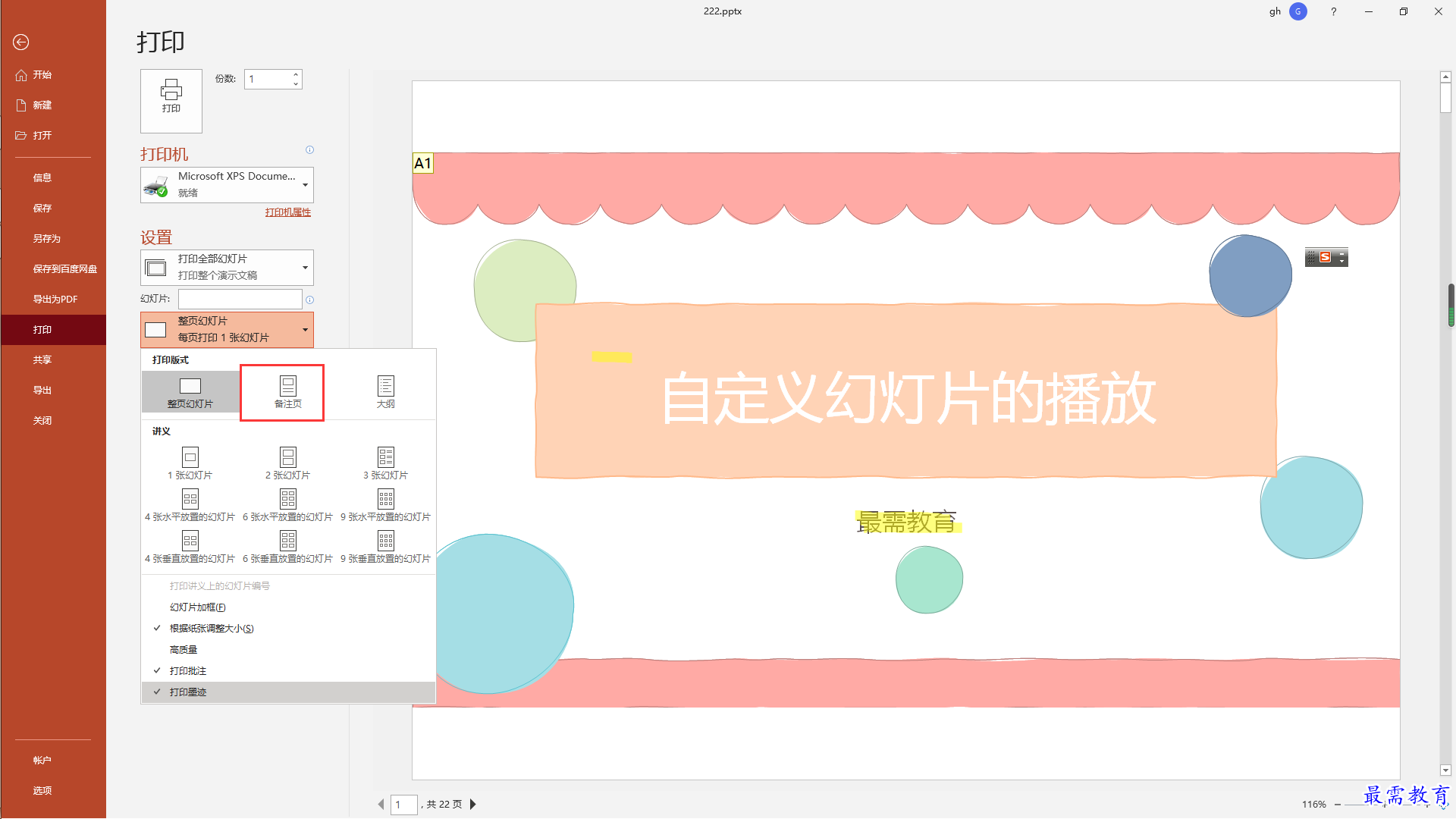
Task: Decrease the copies count by one
Action: [296, 83]
